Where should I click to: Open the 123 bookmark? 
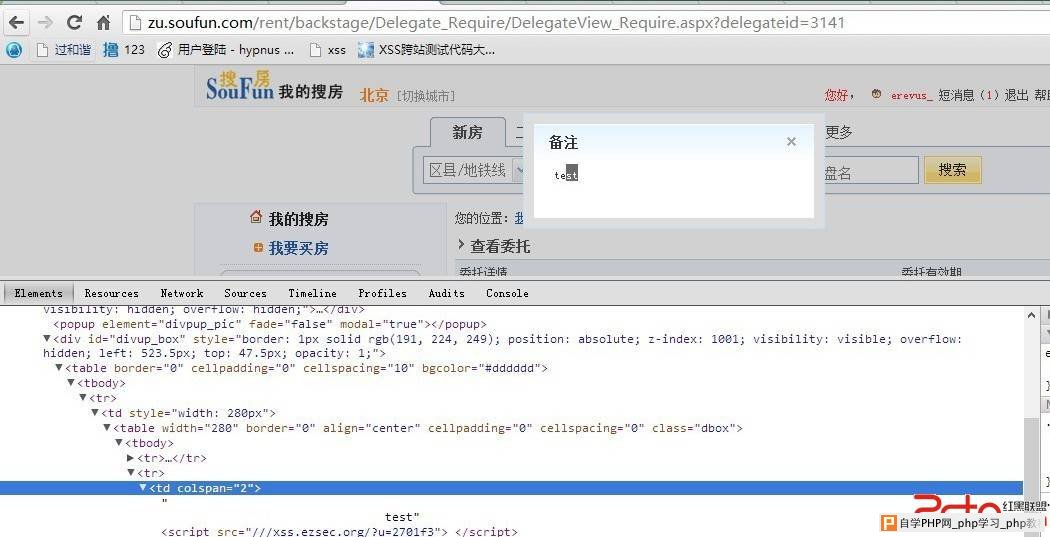tap(125, 50)
